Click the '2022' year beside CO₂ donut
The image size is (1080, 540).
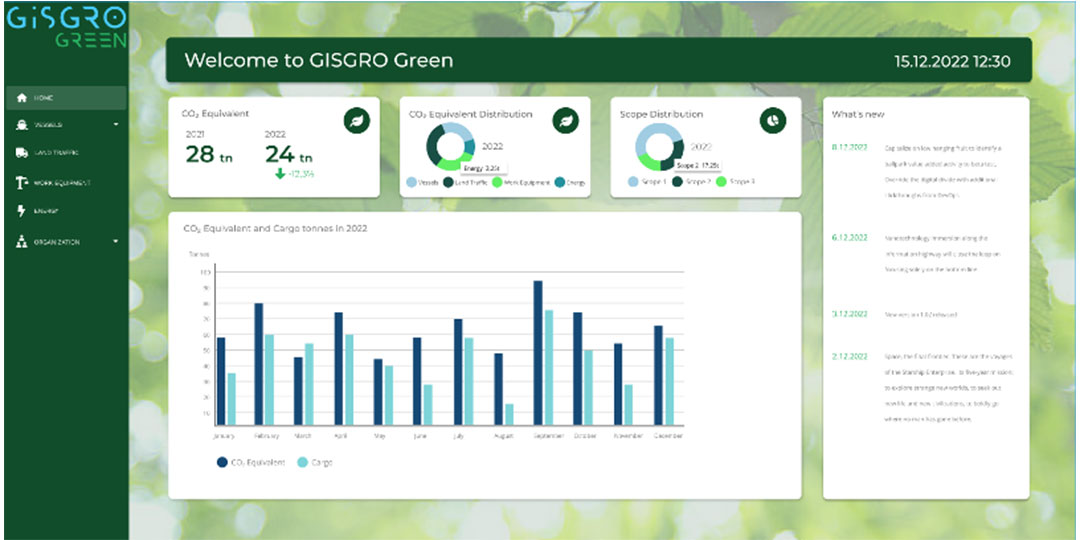coord(492,146)
